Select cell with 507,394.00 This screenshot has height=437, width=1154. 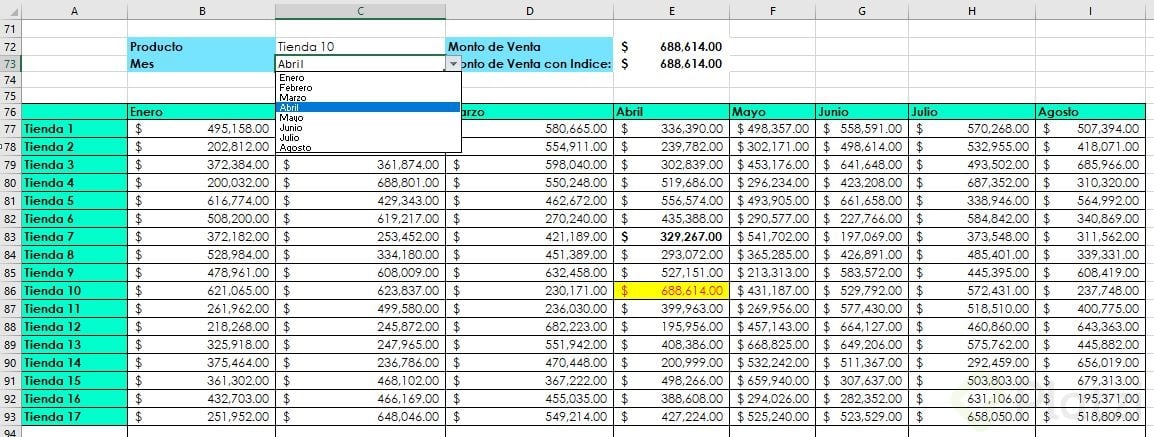pos(1091,129)
